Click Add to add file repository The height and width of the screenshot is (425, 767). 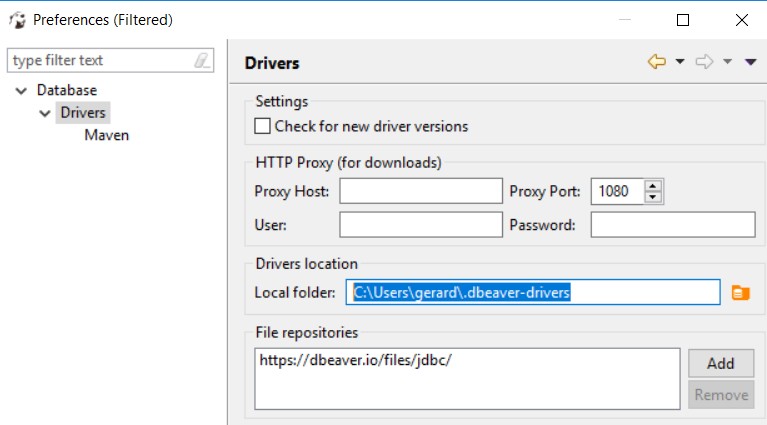(720, 363)
